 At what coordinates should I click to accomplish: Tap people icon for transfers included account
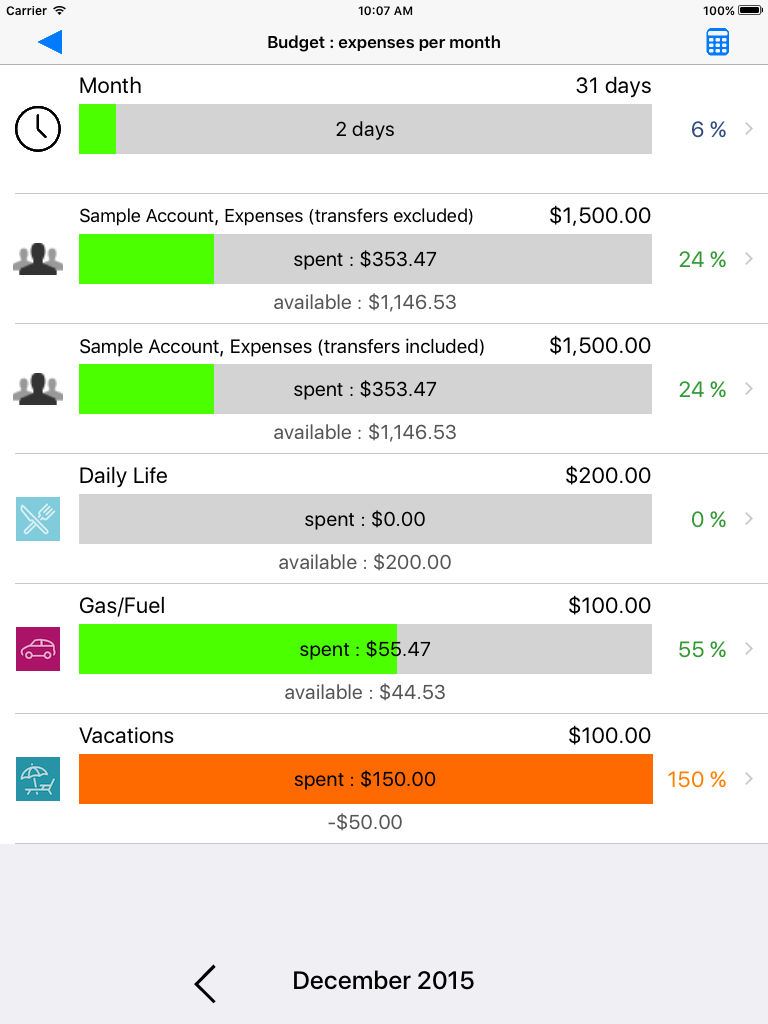point(38,389)
